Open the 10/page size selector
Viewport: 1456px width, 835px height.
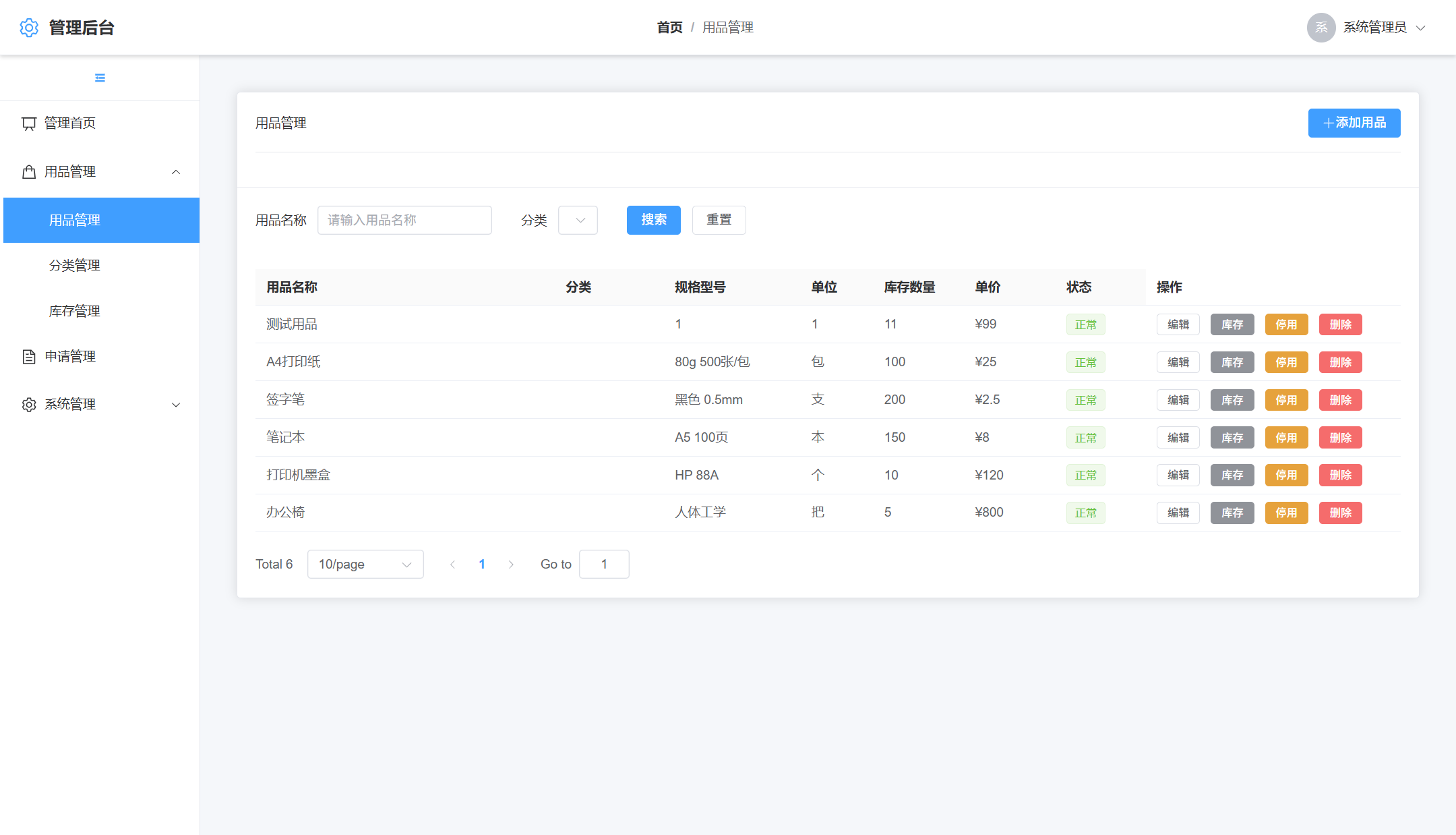tap(365, 565)
